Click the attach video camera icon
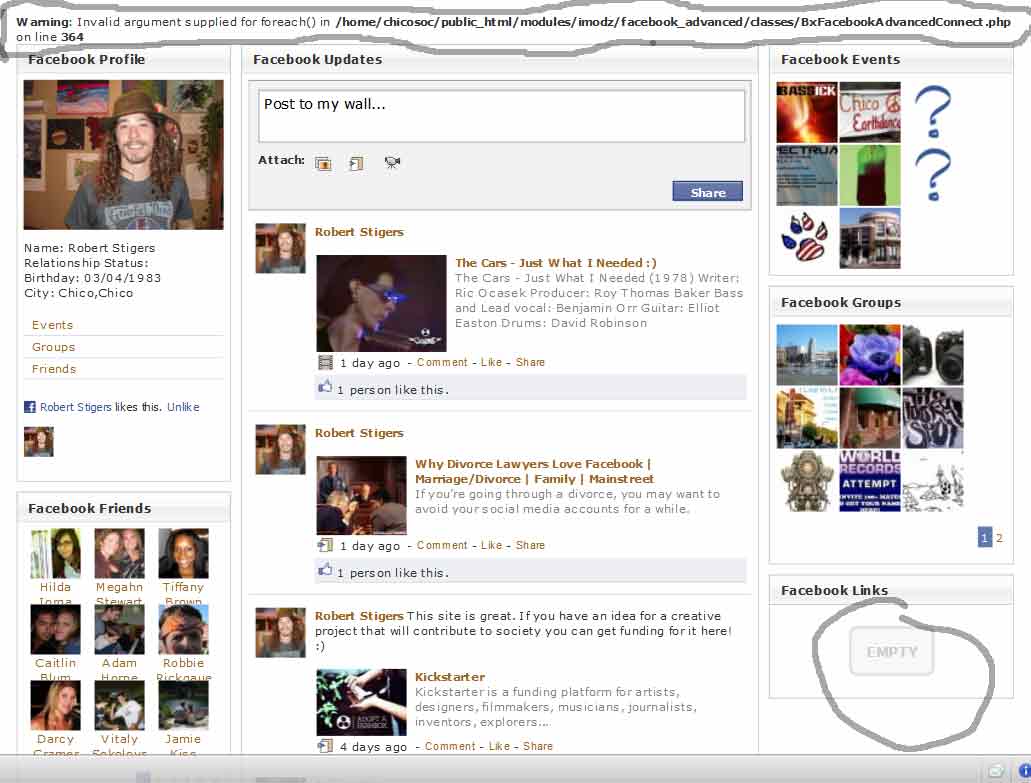1031x783 pixels. pyautogui.click(x=392, y=163)
